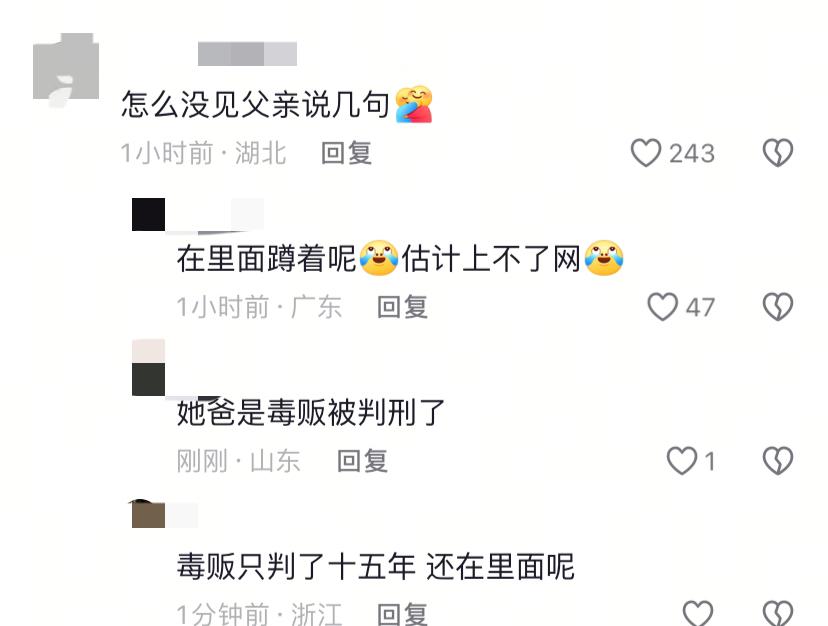Open the Zhejiang replier's brown avatar
The height and width of the screenshot is (626, 828).
(148, 514)
